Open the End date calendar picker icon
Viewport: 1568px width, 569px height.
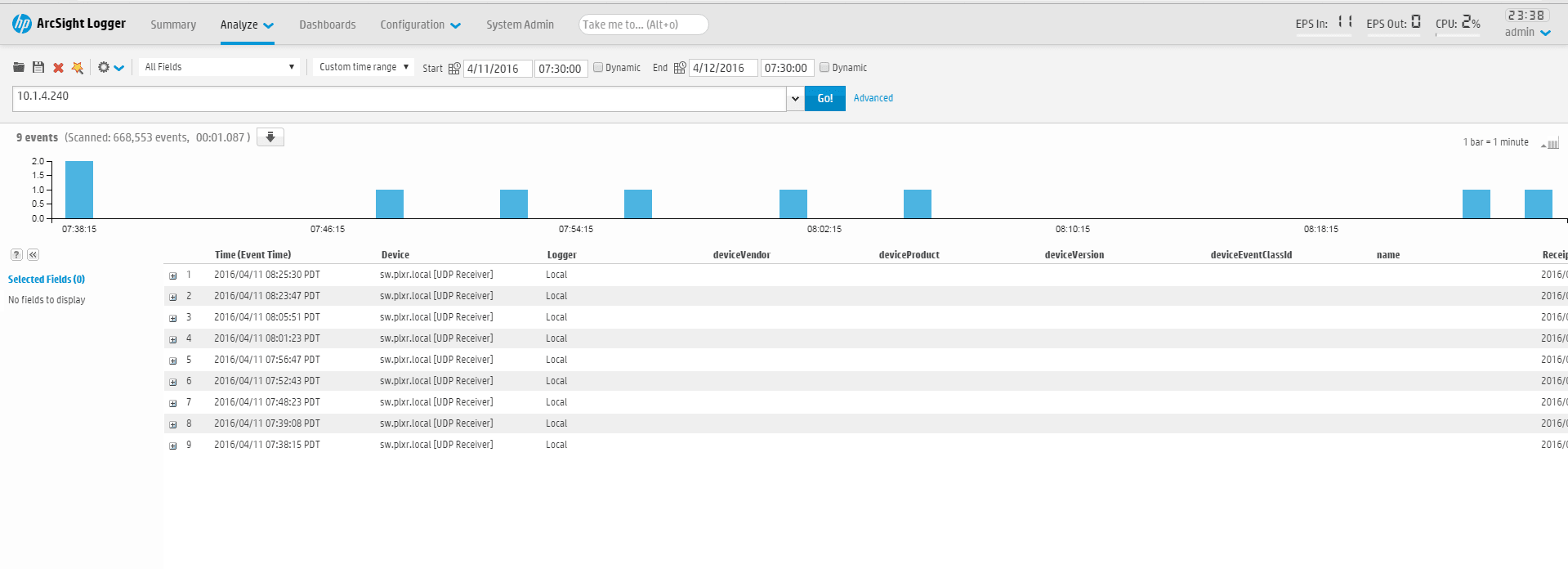coord(680,68)
